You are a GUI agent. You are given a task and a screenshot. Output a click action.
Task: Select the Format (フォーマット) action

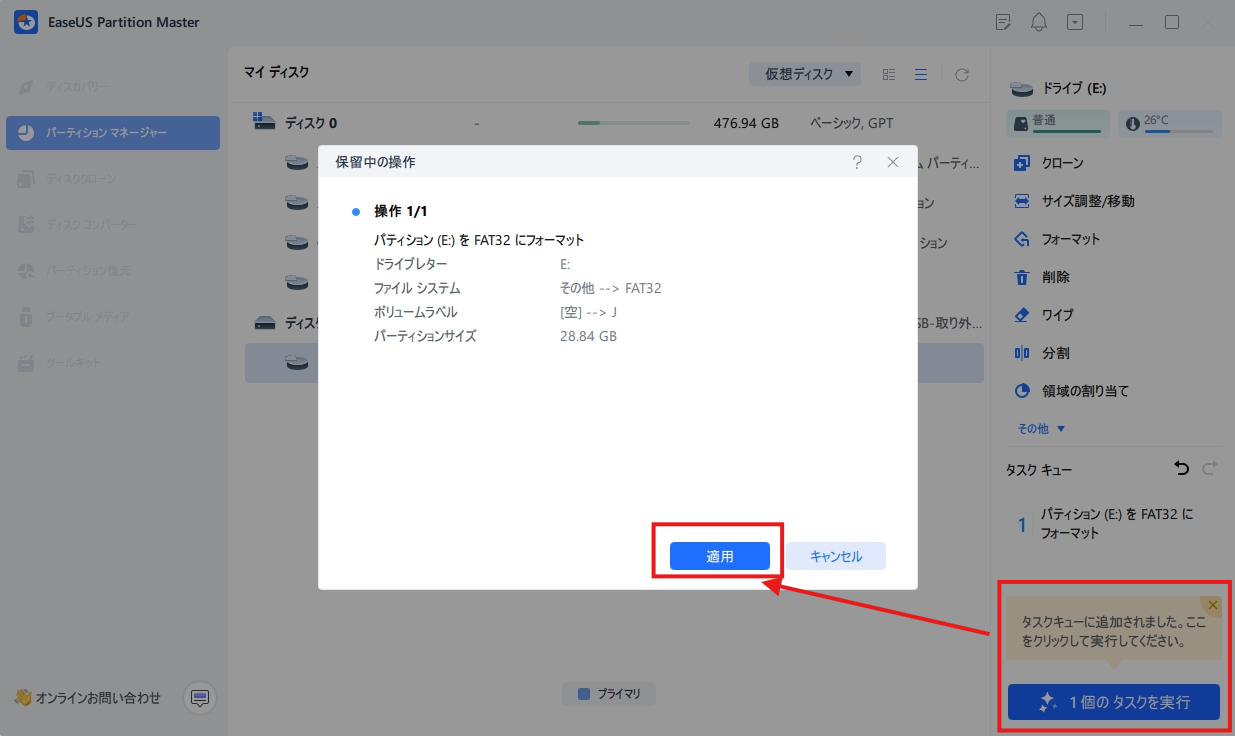tap(1070, 239)
